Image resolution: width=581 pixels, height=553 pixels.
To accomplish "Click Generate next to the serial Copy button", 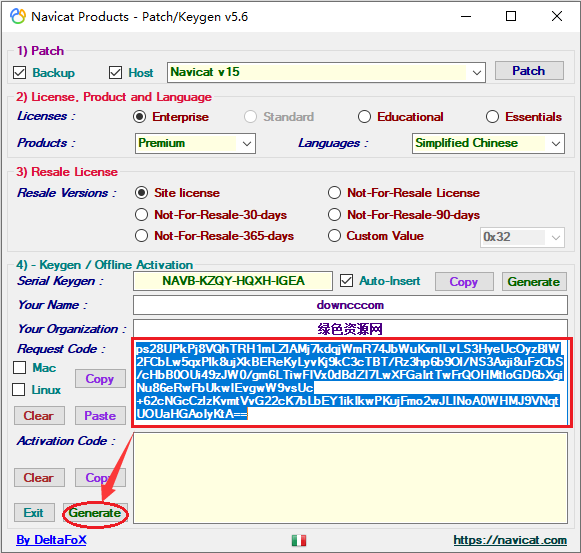I will point(534,282).
